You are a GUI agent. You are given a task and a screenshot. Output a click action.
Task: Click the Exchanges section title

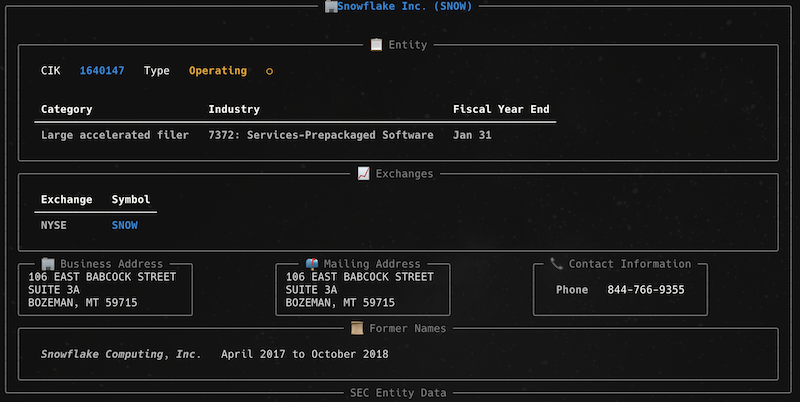tap(405, 174)
